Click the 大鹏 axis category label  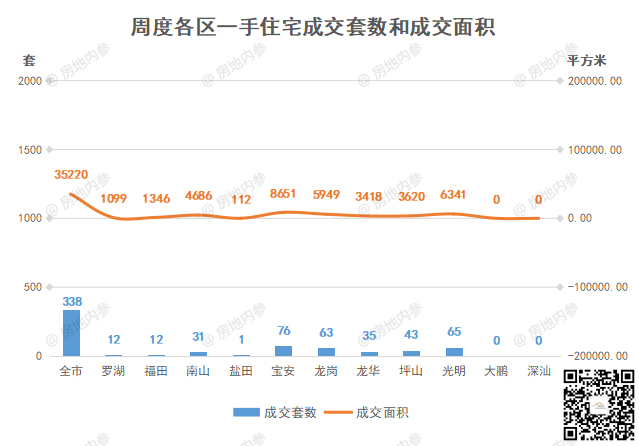(496, 371)
